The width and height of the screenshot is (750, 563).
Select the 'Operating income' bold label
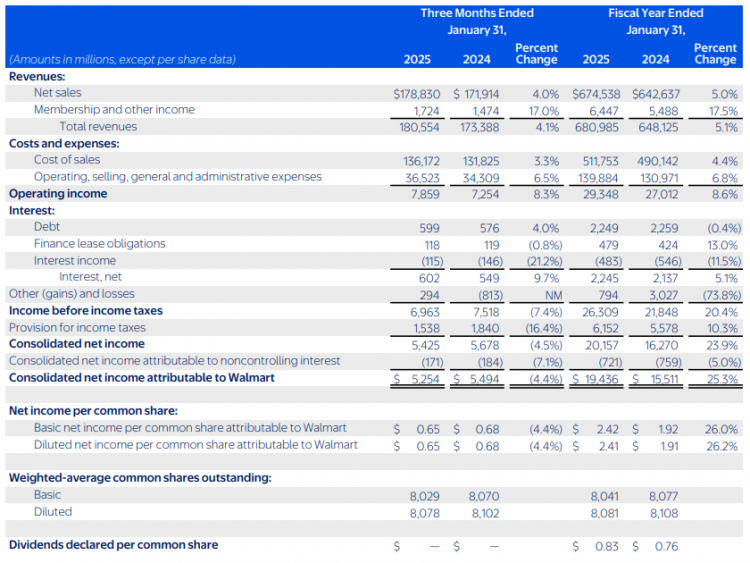pyautogui.click(x=58, y=193)
